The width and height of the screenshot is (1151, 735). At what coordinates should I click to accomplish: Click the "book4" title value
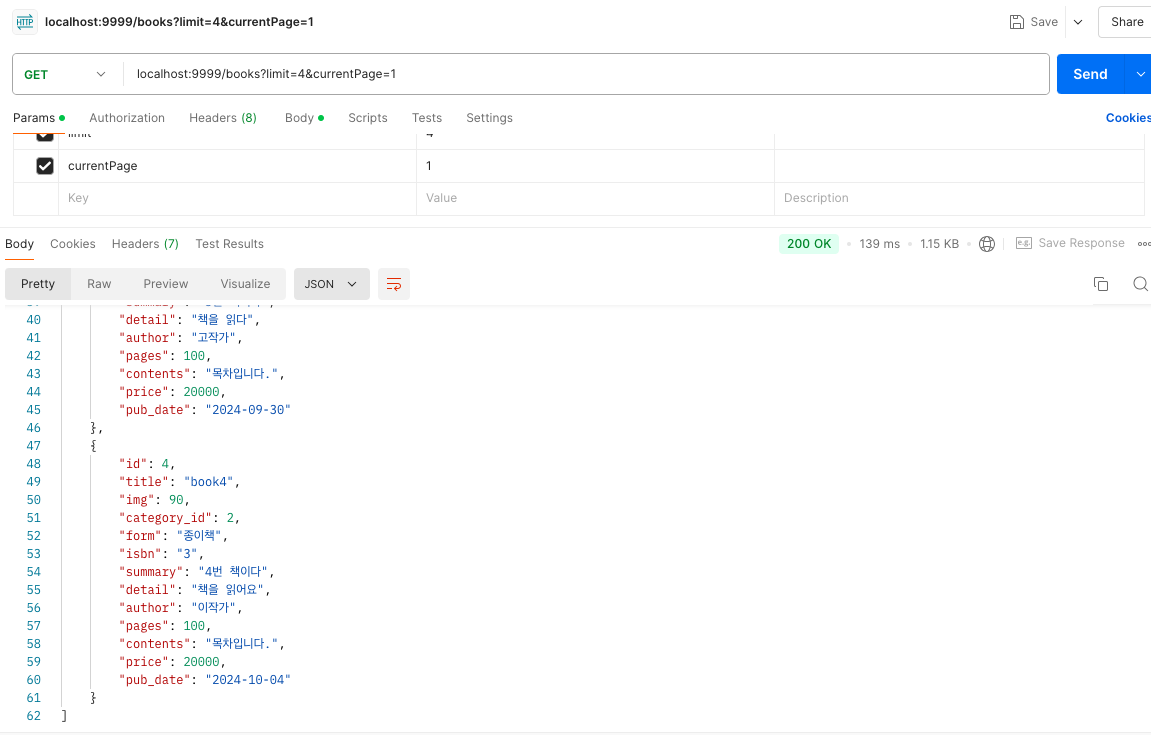(x=208, y=482)
